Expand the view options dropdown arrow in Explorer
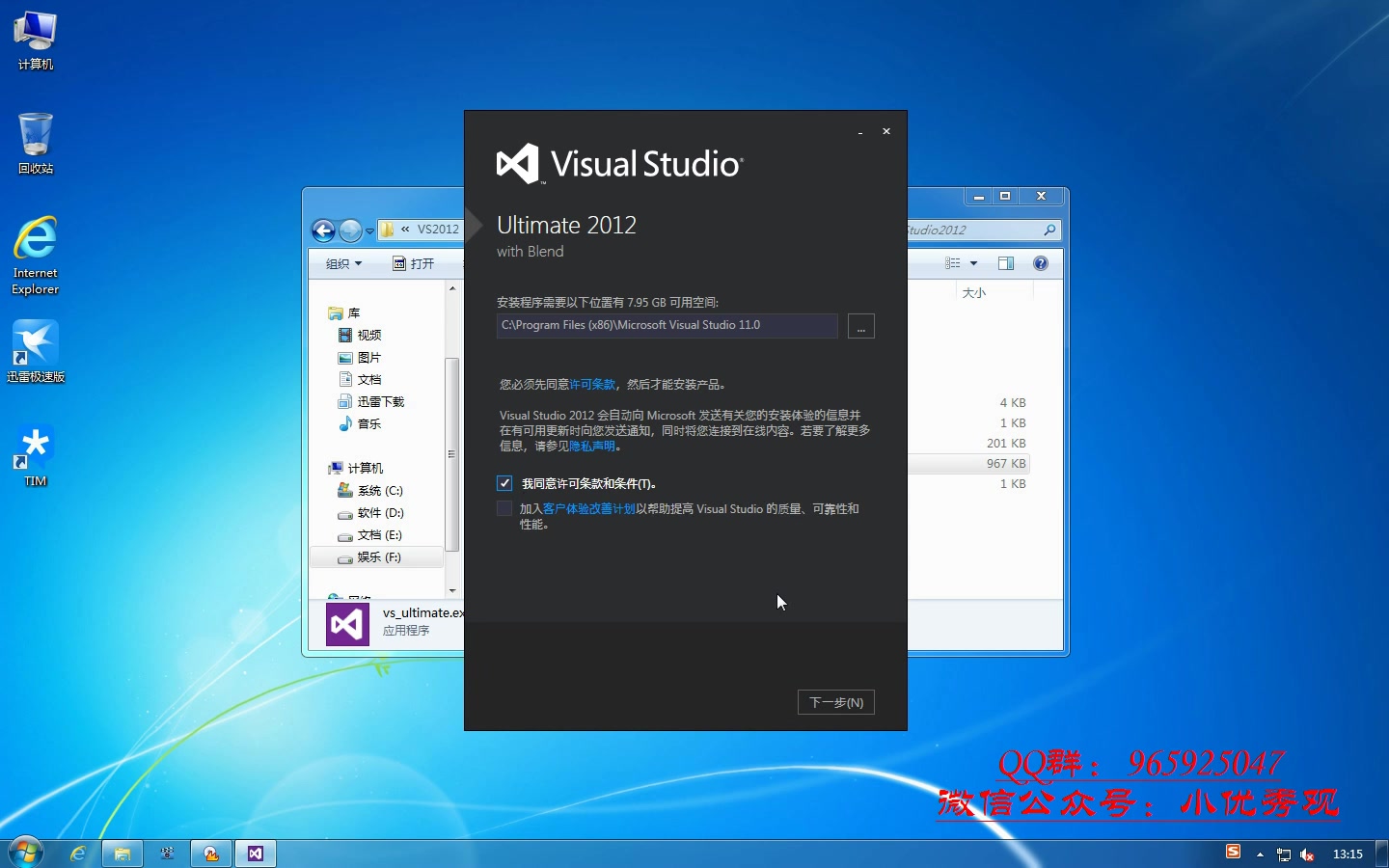 coord(973,263)
